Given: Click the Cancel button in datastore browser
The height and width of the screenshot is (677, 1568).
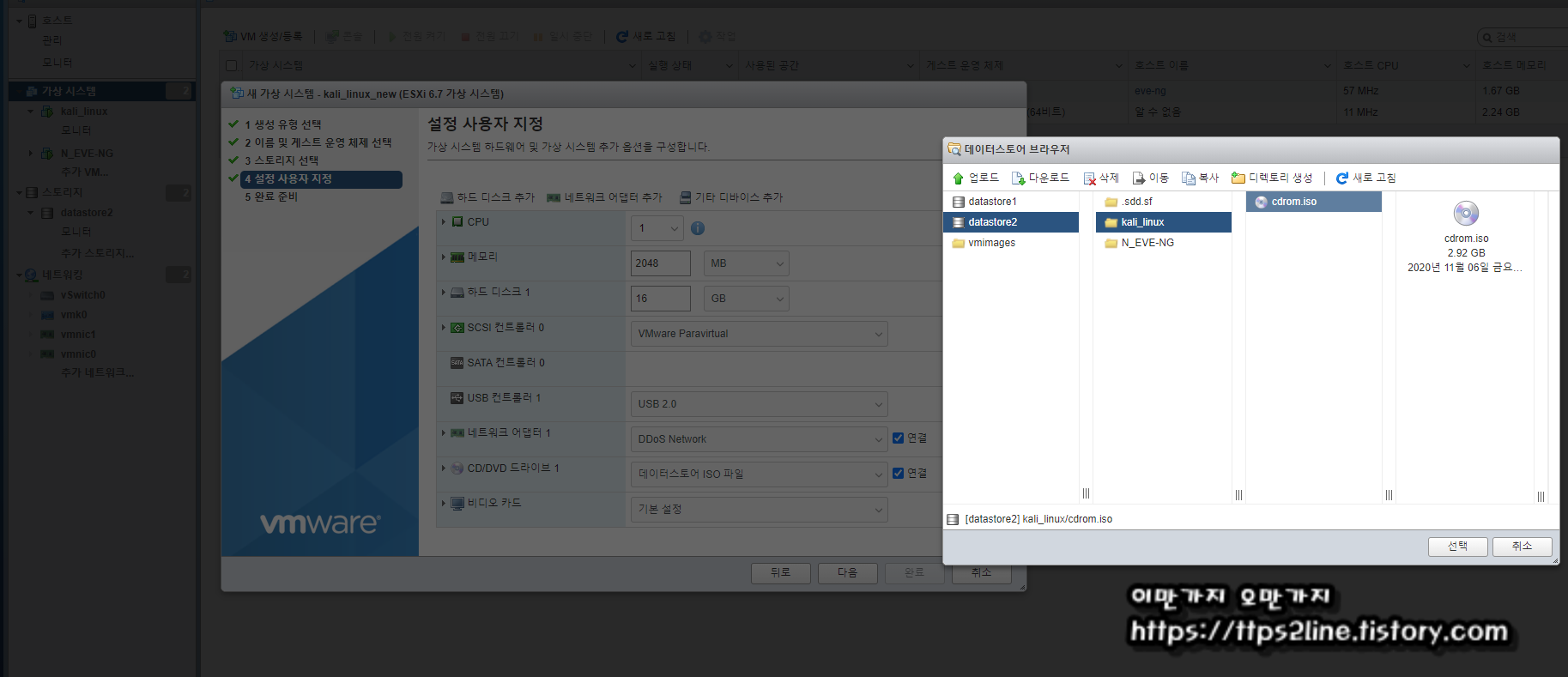Looking at the screenshot, I should coord(1522,547).
